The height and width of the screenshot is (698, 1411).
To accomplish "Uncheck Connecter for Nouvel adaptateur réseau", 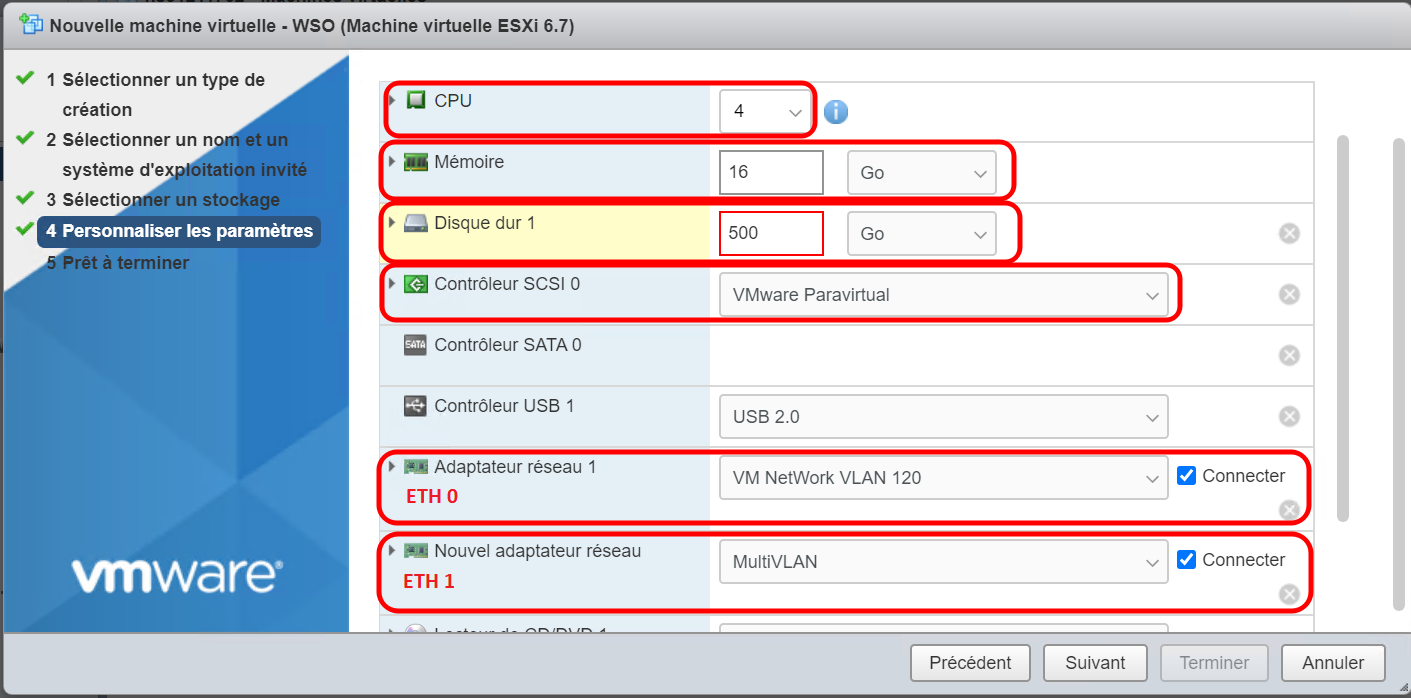I will (1187, 560).
